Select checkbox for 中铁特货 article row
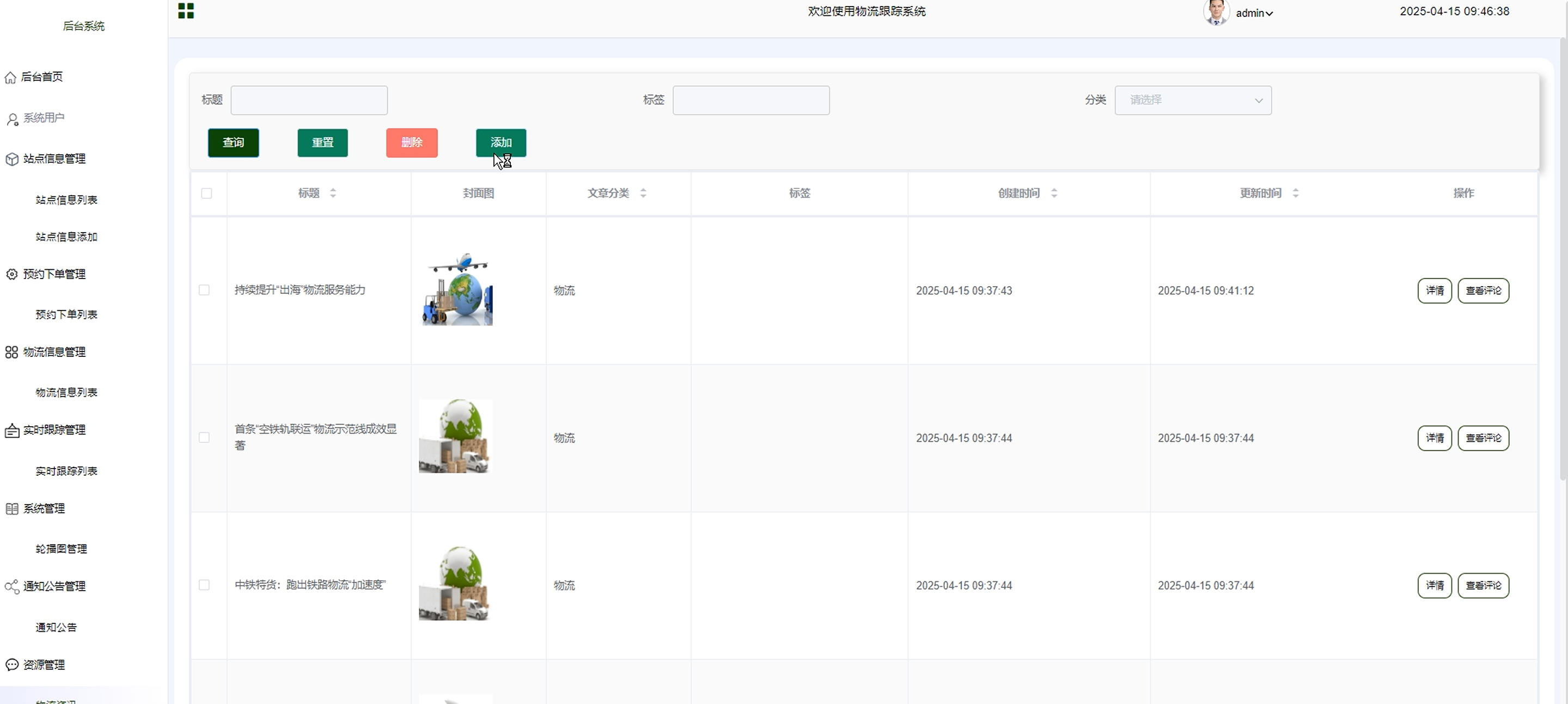 (x=205, y=585)
